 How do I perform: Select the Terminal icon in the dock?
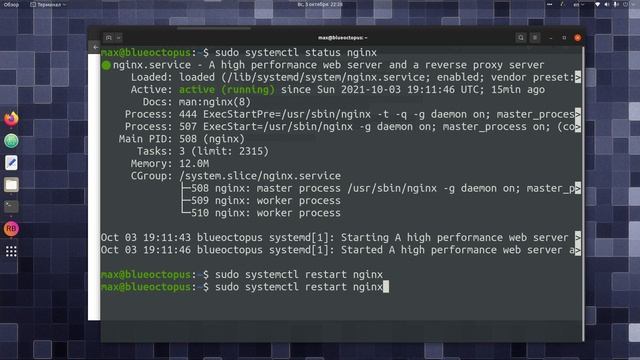click(11, 207)
